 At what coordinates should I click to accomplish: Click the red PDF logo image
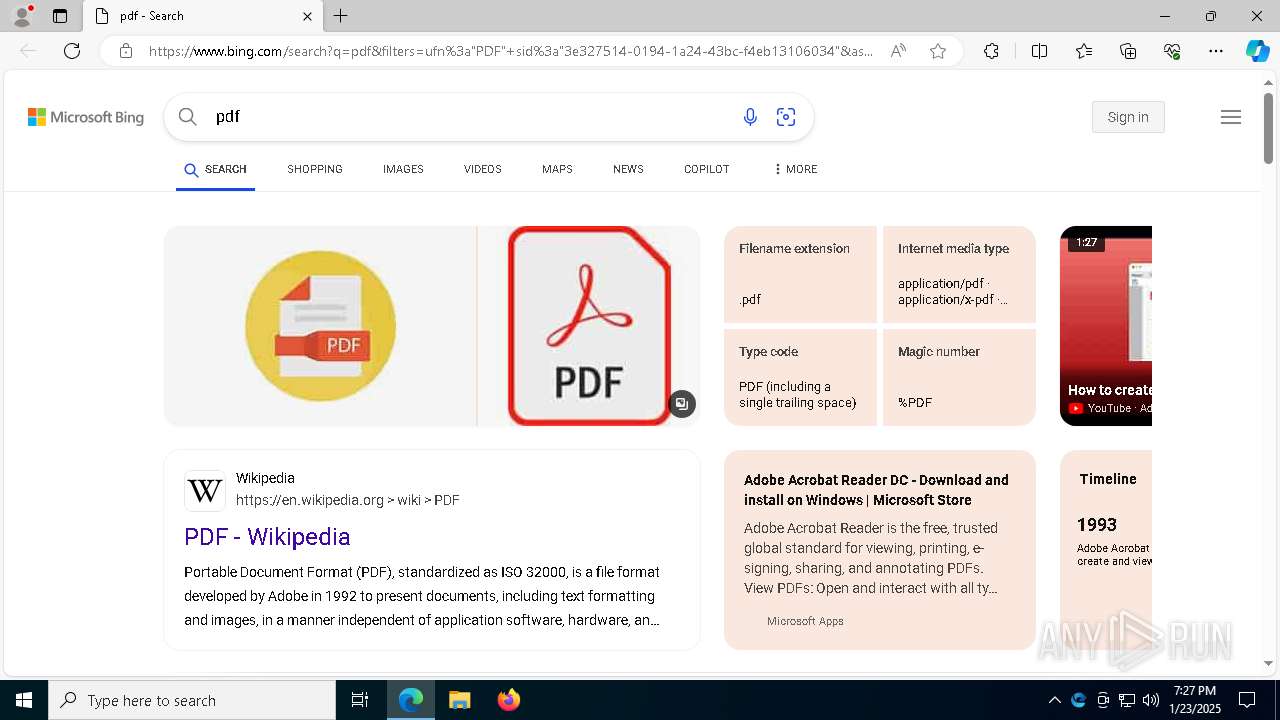589,326
